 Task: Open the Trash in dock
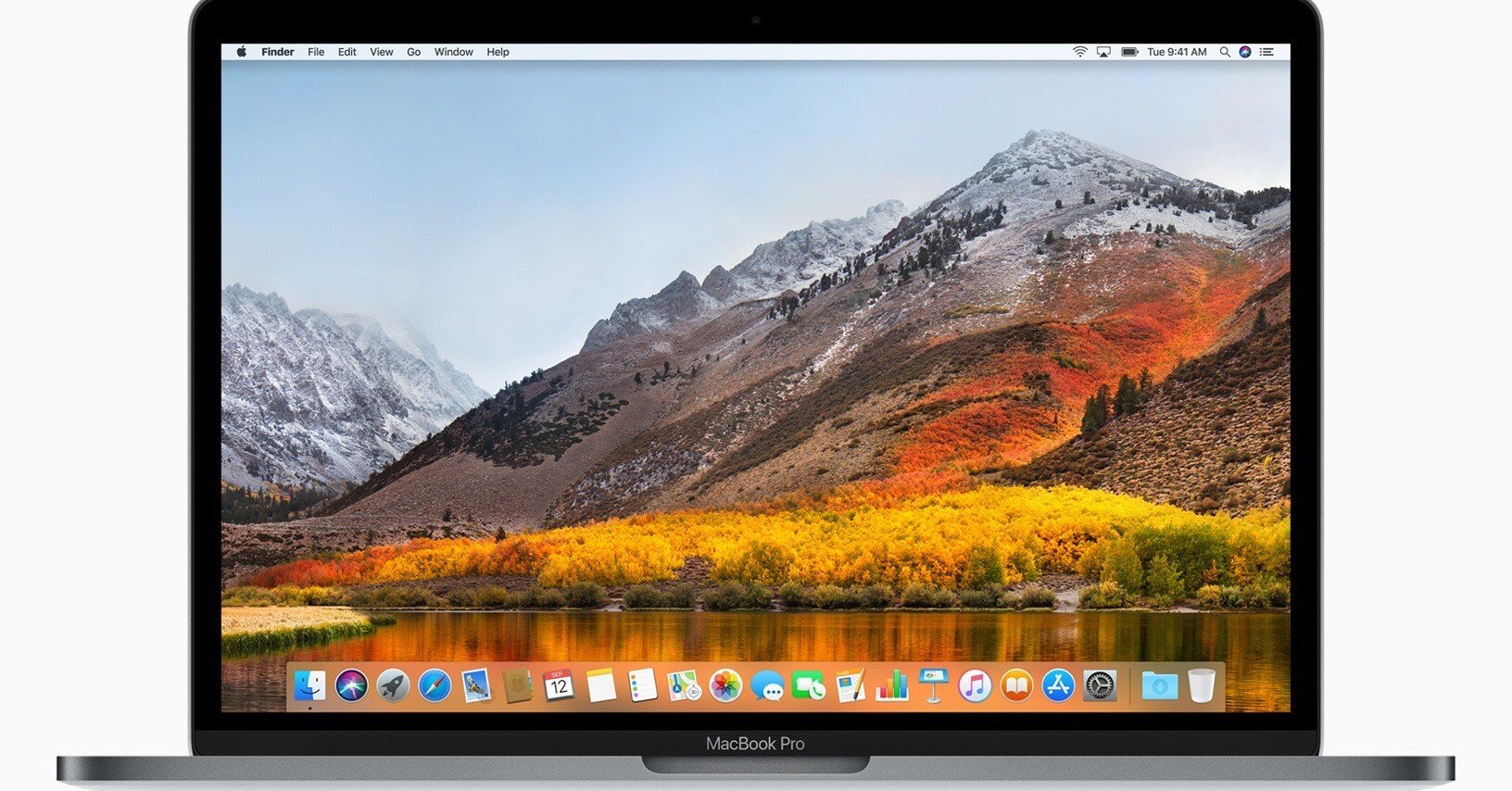pyautogui.click(x=1202, y=685)
